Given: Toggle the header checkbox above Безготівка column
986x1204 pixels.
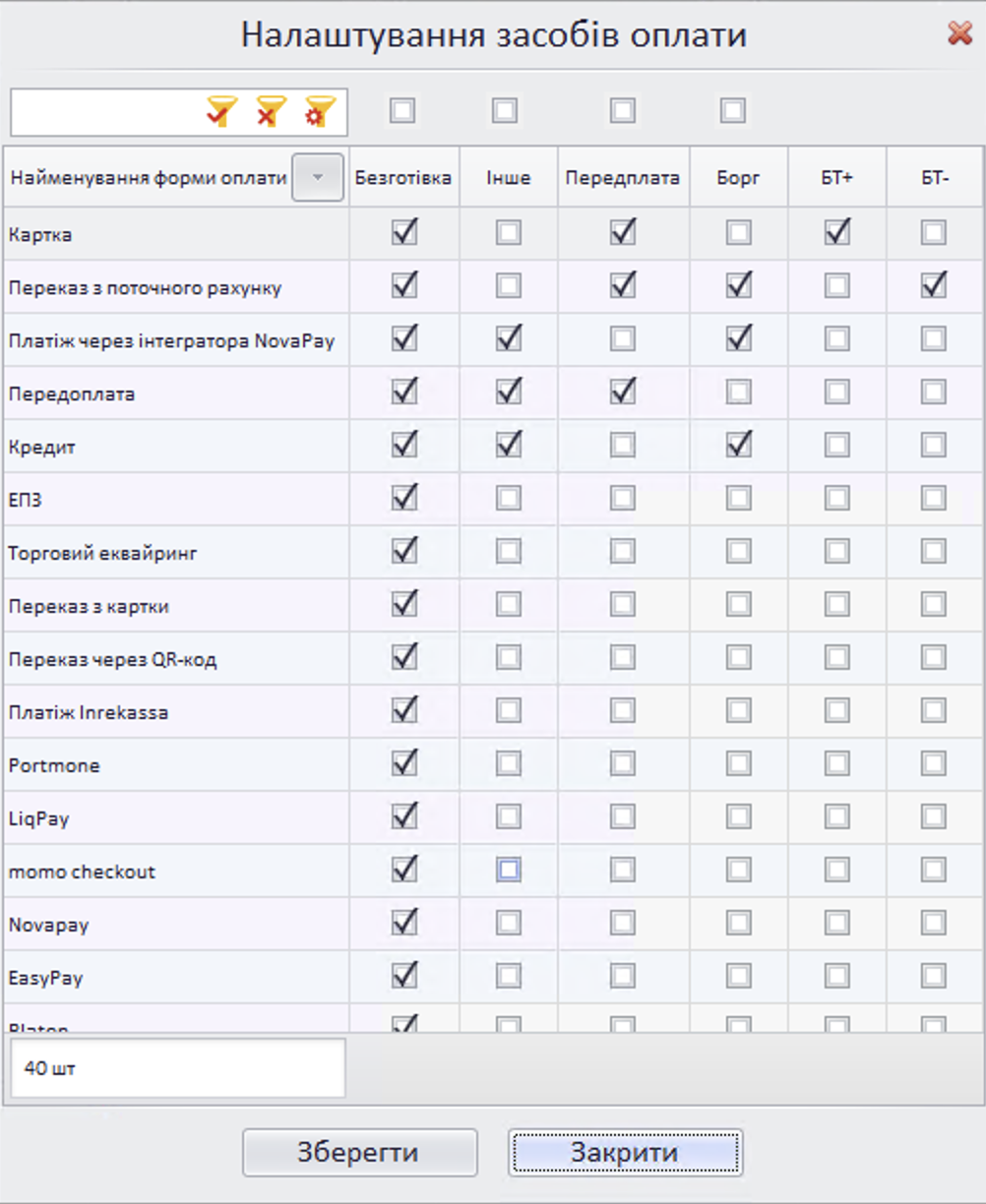Looking at the screenshot, I should [401, 111].
